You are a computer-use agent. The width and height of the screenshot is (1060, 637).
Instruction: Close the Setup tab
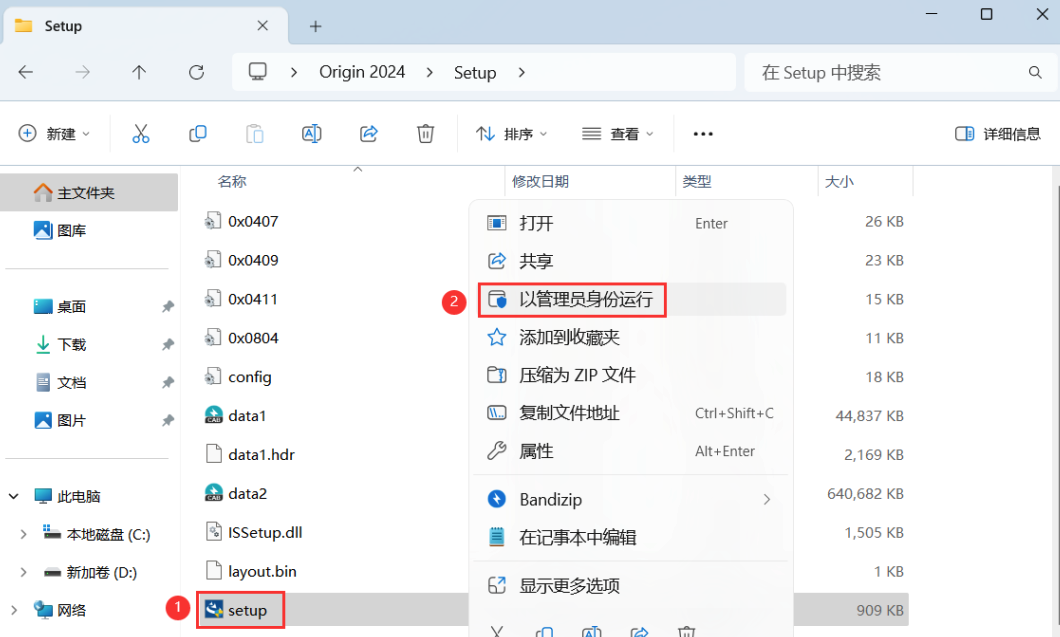[x=262, y=26]
